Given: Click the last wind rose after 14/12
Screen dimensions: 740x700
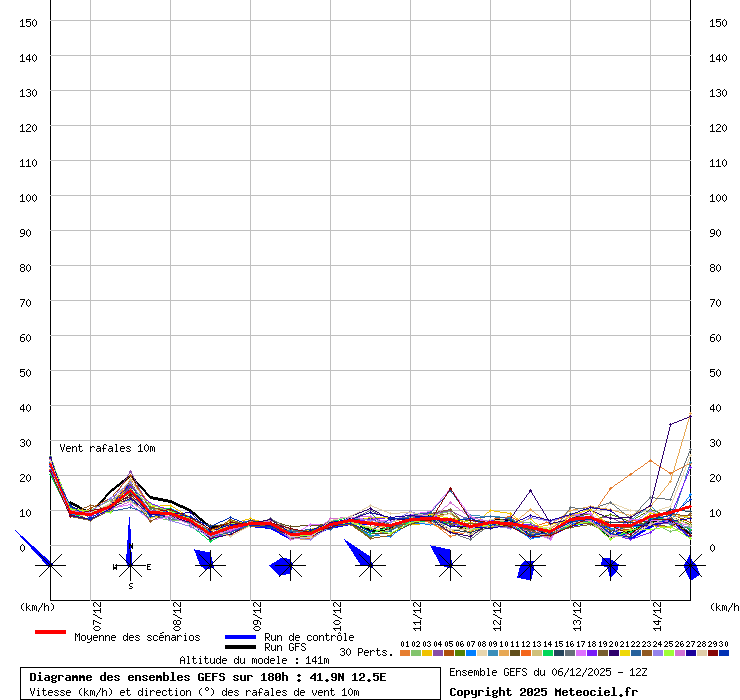Looking at the screenshot, I should 690,567.
